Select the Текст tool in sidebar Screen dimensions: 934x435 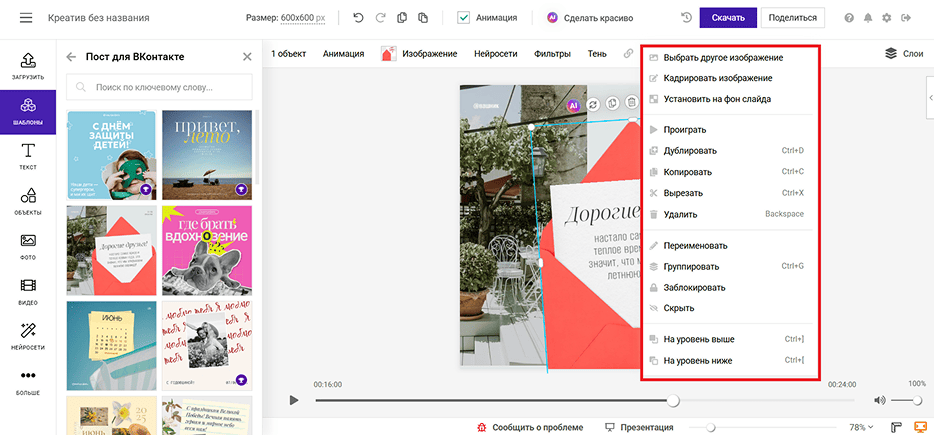(x=28, y=157)
